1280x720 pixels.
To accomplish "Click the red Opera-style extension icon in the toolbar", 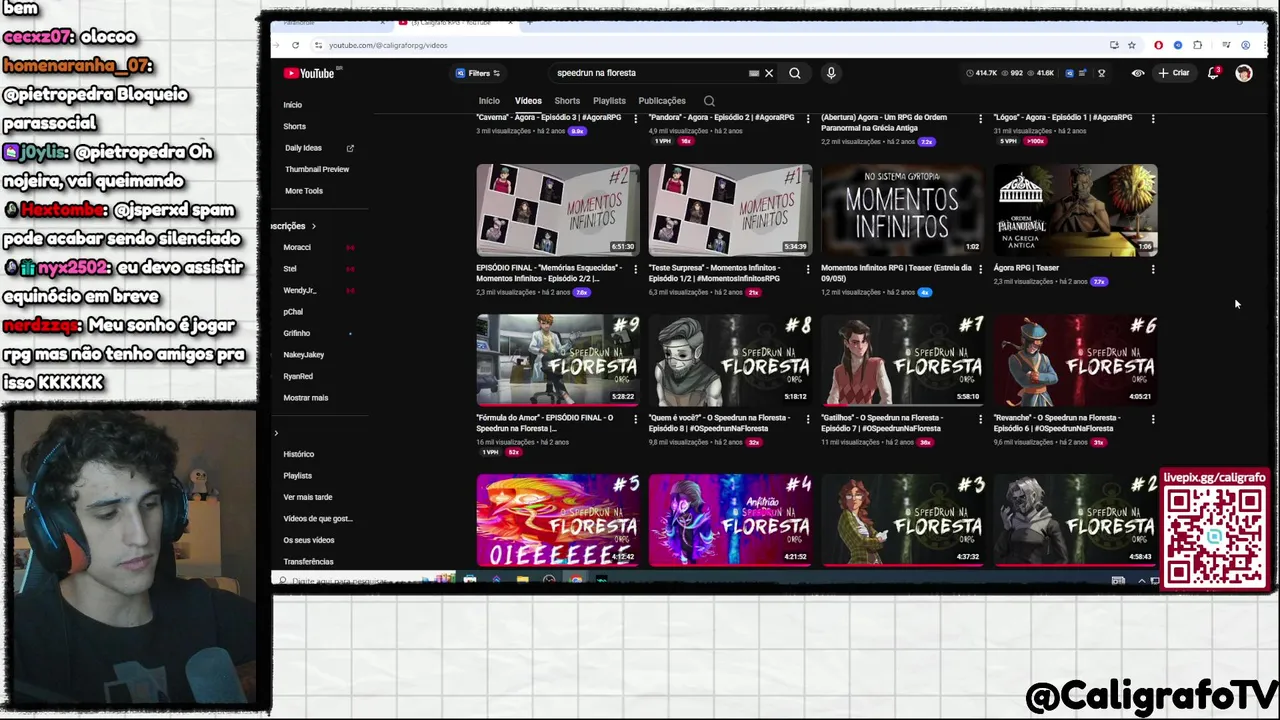I will pyautogui.click(x=1159, y=45).
